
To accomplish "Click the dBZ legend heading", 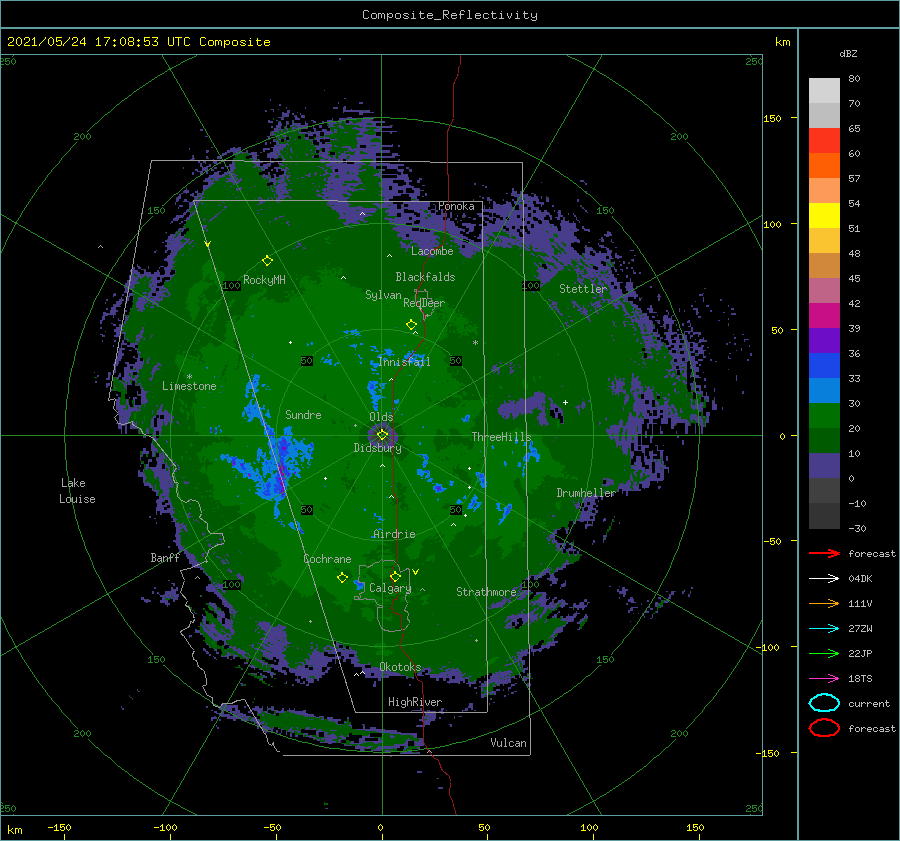I will tap(848, 54).
